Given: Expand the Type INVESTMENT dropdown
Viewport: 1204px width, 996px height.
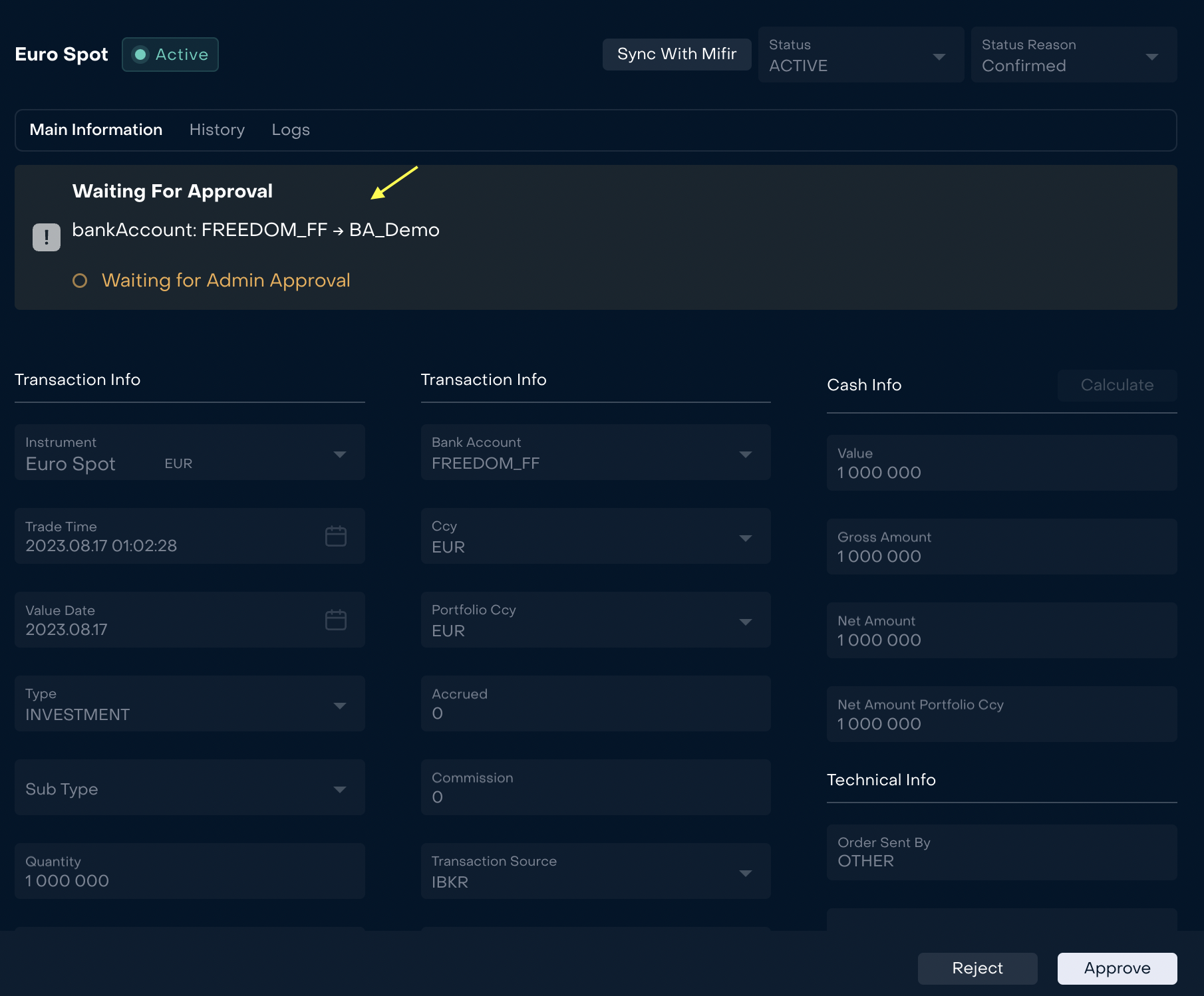Looking at the screenshot, I should click(x=339, y=705).
